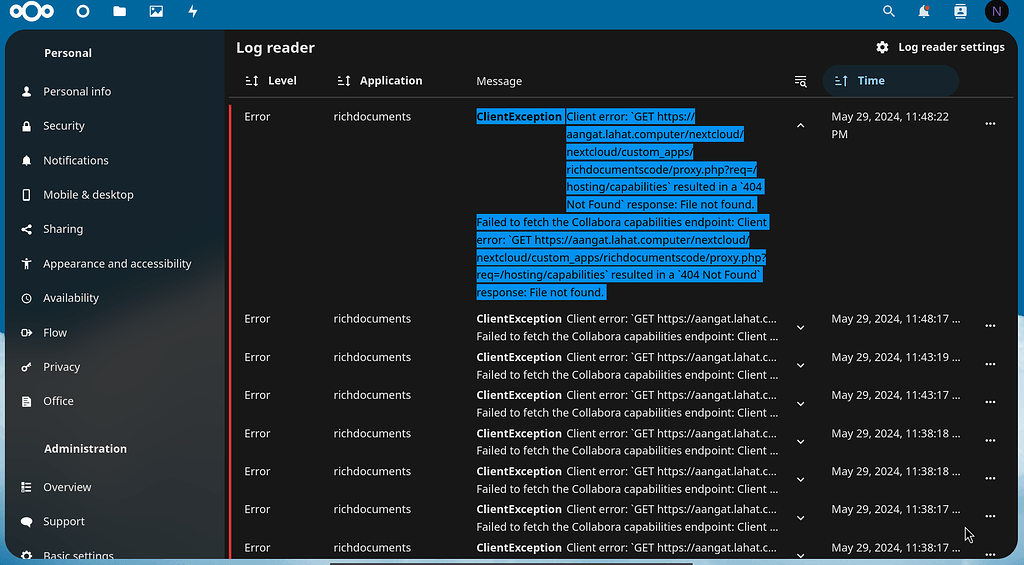Open Office settings section
Viewport: 1024px width, 565px height.
[x=58, y=401]
